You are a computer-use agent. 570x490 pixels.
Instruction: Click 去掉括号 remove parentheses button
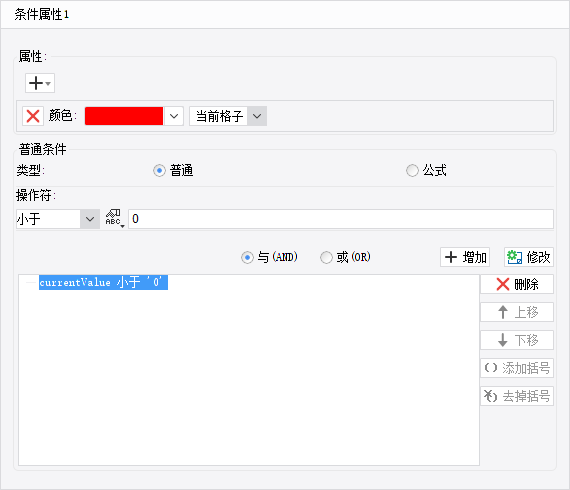pyautogui.click(x=517, y=396)
